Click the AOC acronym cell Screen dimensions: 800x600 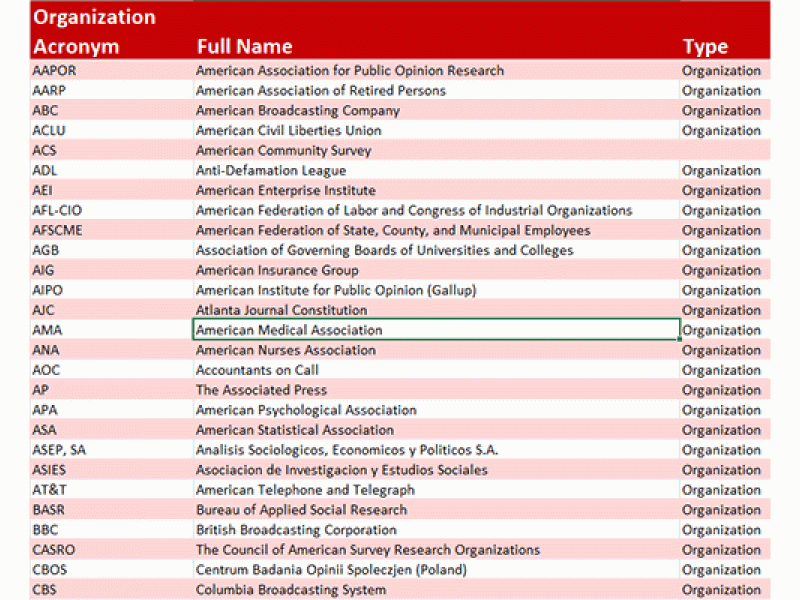111,370
